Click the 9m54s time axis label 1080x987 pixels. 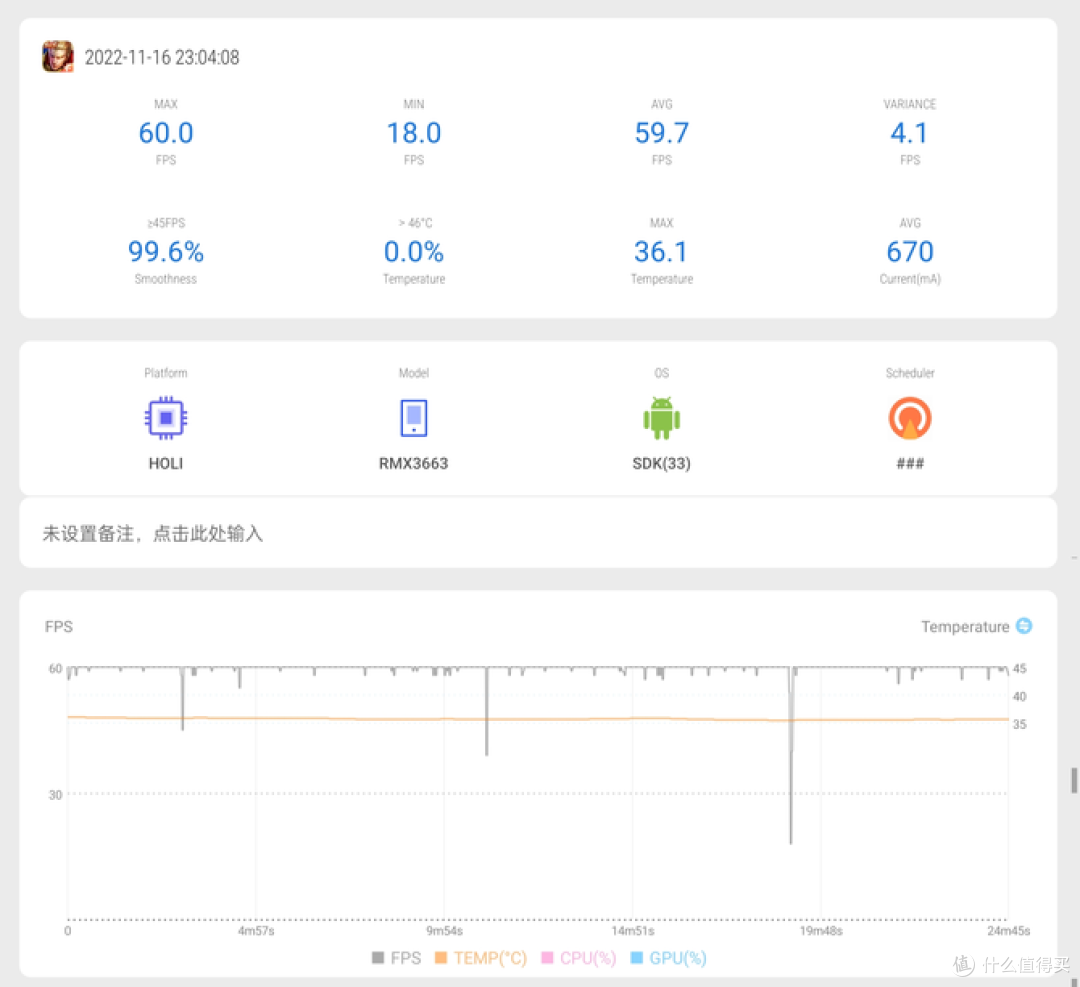444,931
